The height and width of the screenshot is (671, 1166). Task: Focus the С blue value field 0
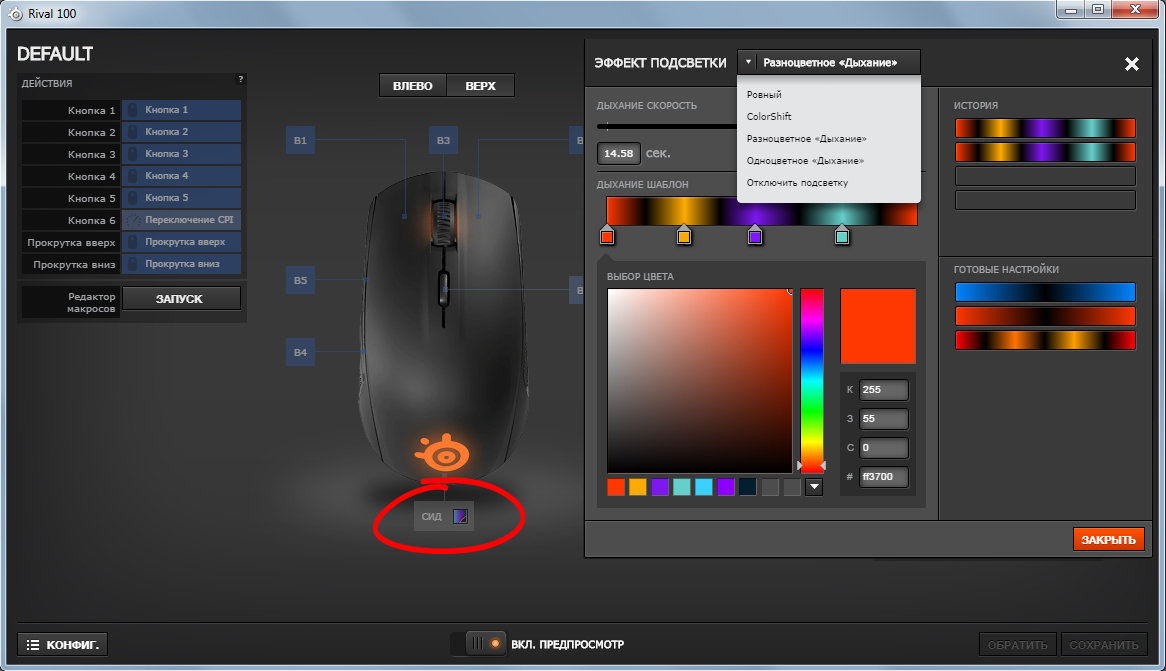(883, 448)
